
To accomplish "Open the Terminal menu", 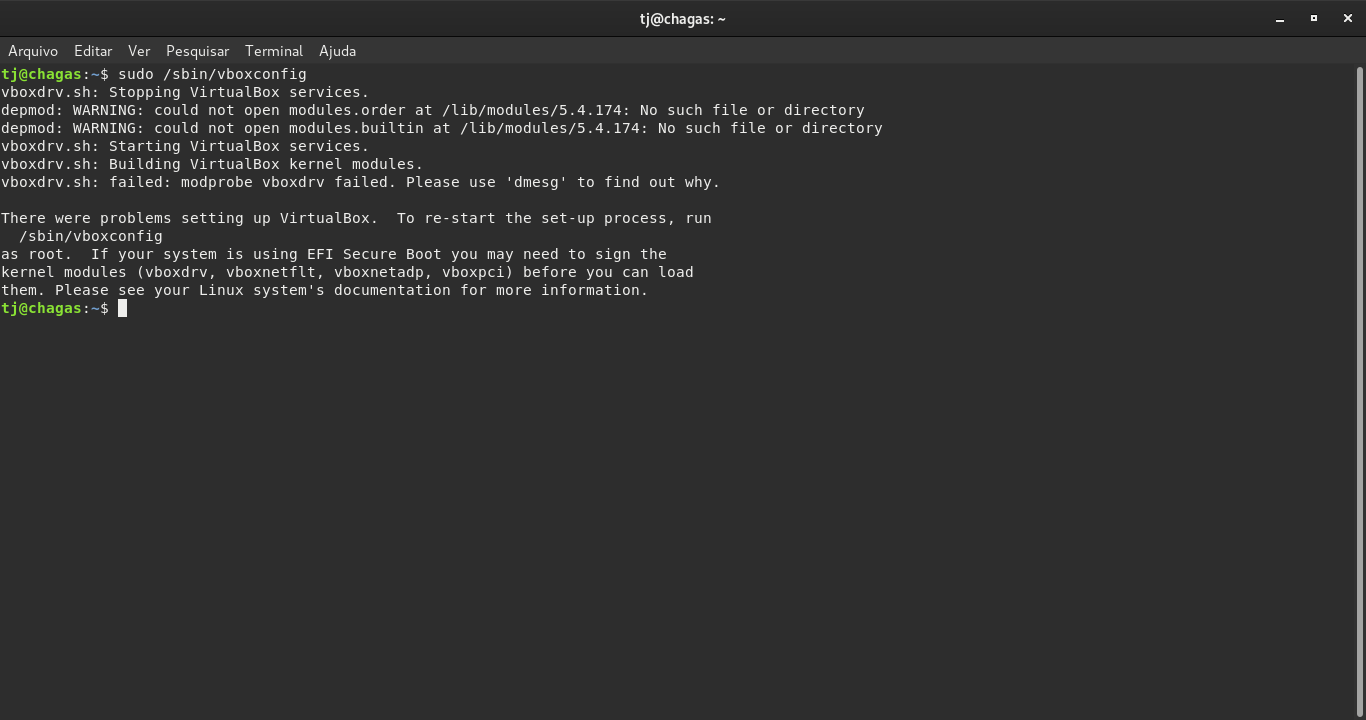I will pyautogui.click(x=274, y=51).
